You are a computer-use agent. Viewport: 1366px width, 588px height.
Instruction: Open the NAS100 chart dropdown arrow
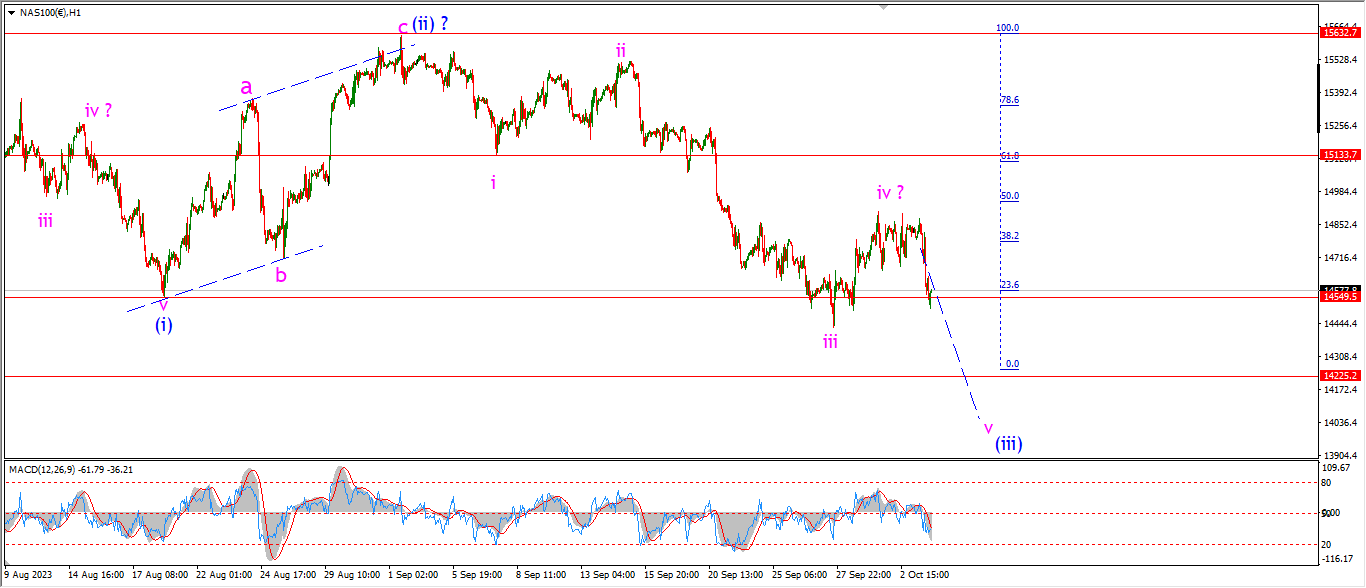tap(11, 13)
